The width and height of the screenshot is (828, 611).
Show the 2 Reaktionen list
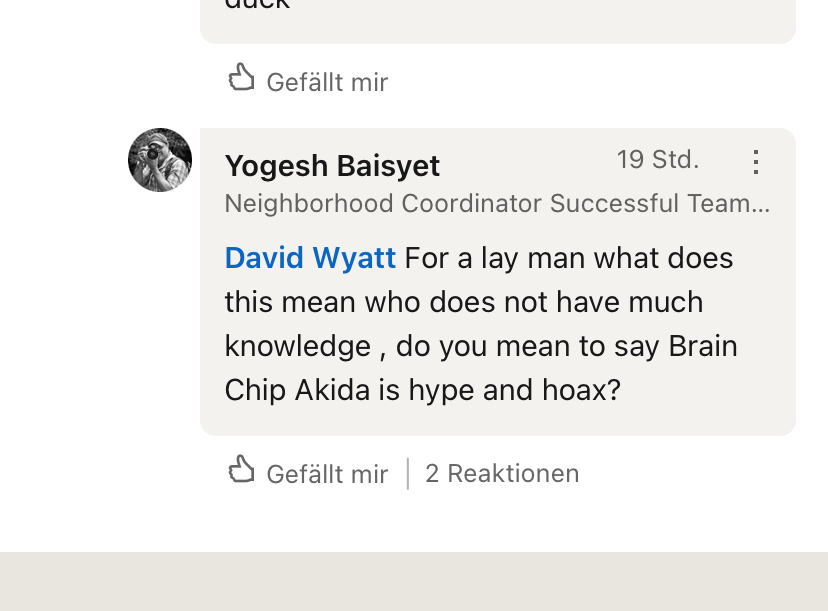coord(502,473)
